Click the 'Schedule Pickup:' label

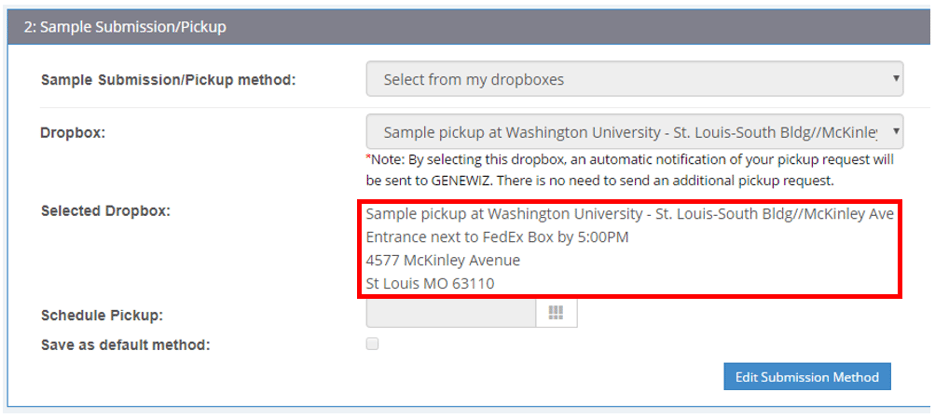[x=101, y=316]
